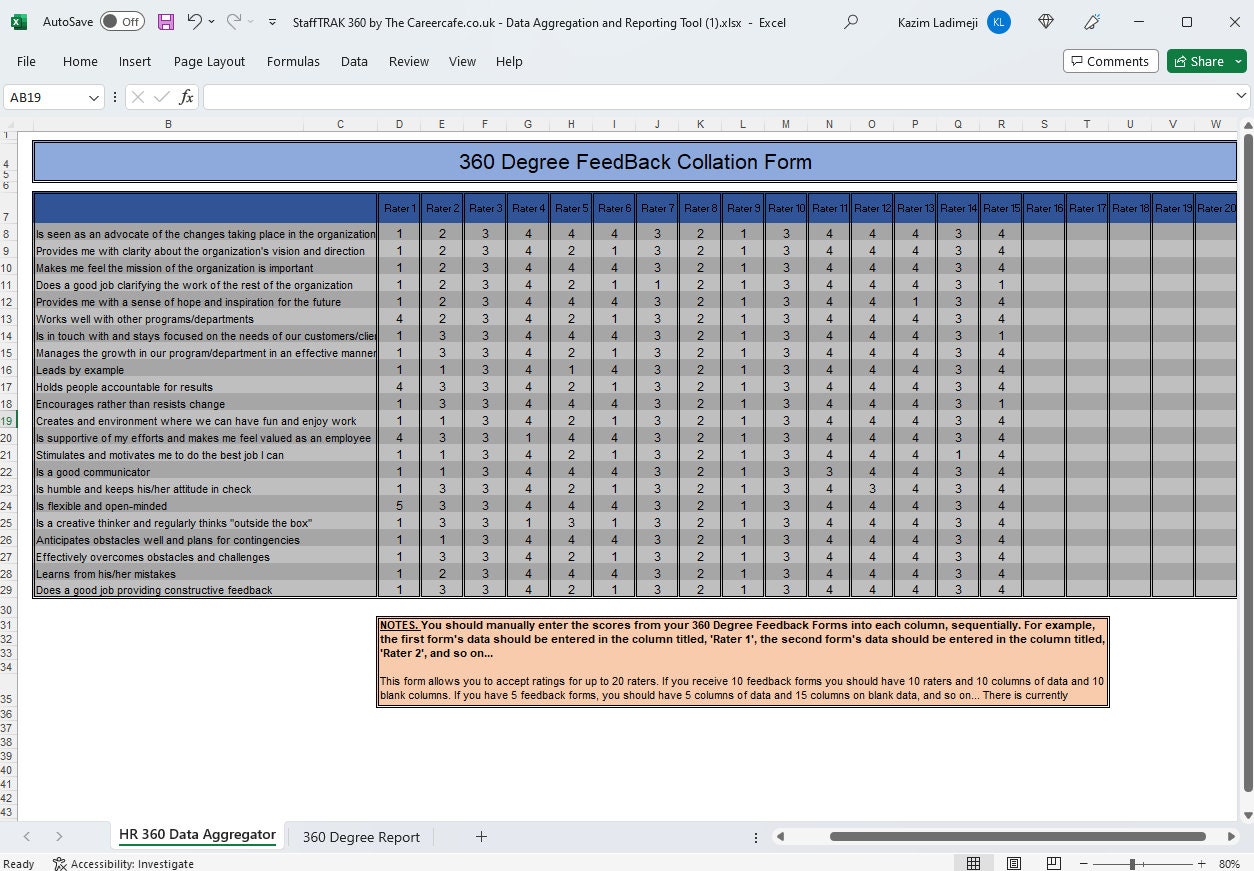
Task: Click the Save icon on Quick Access Toolbar
Action: tap(165, 21)
